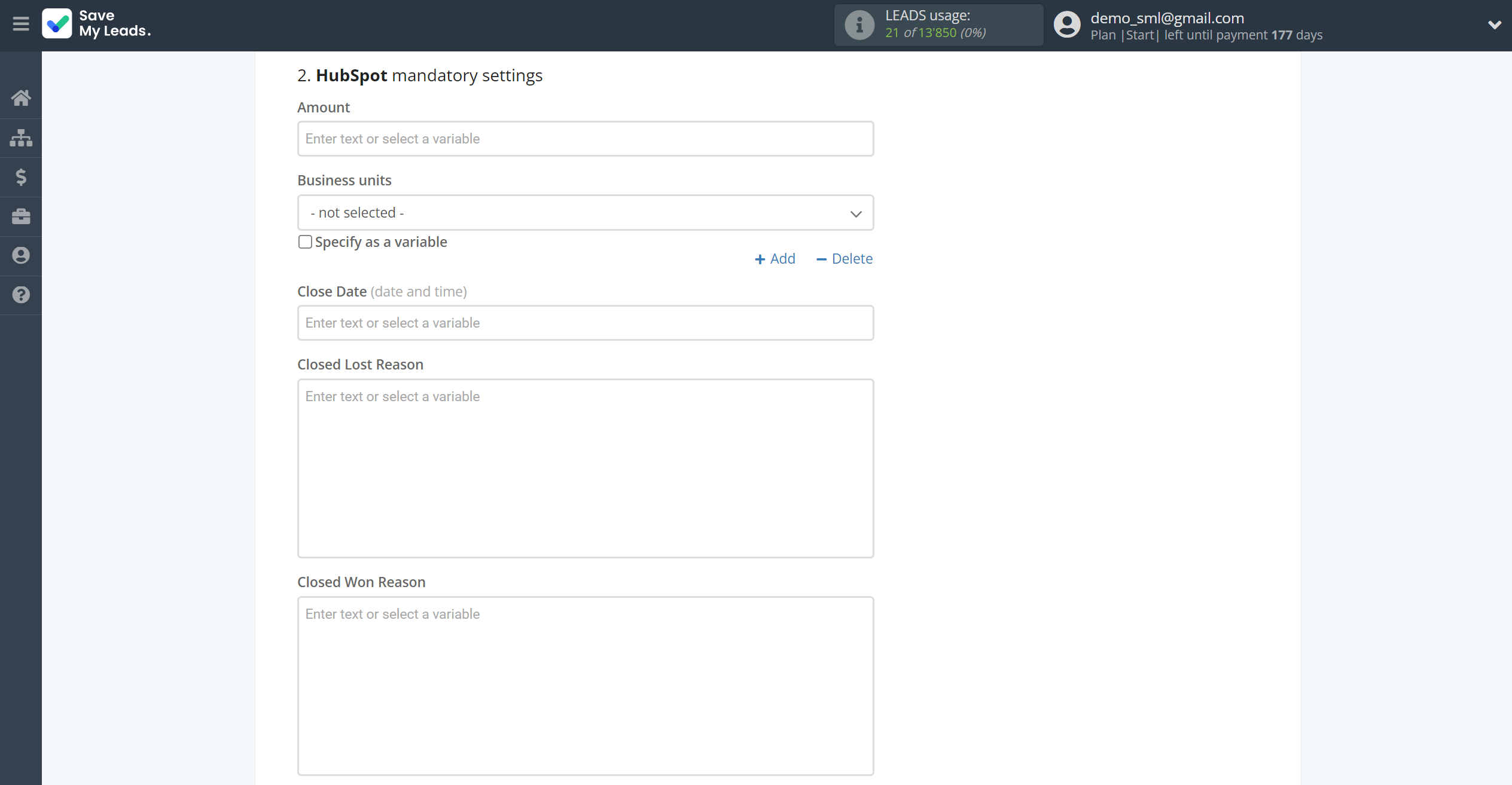Click the LEADS usage info icon
The image size is (1512, 785).
point(859,25)
